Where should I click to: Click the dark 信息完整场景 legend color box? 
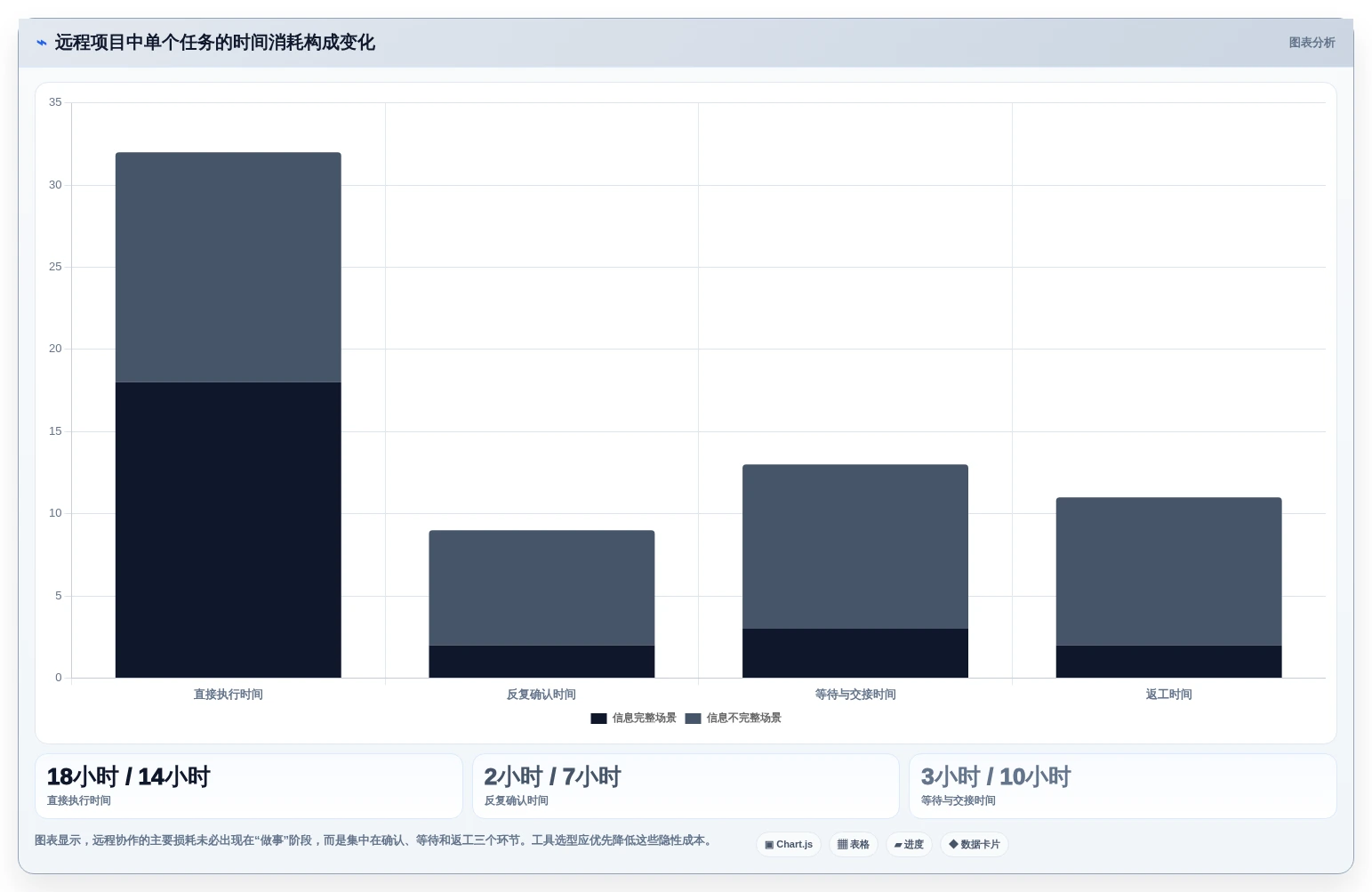point(598,719)
